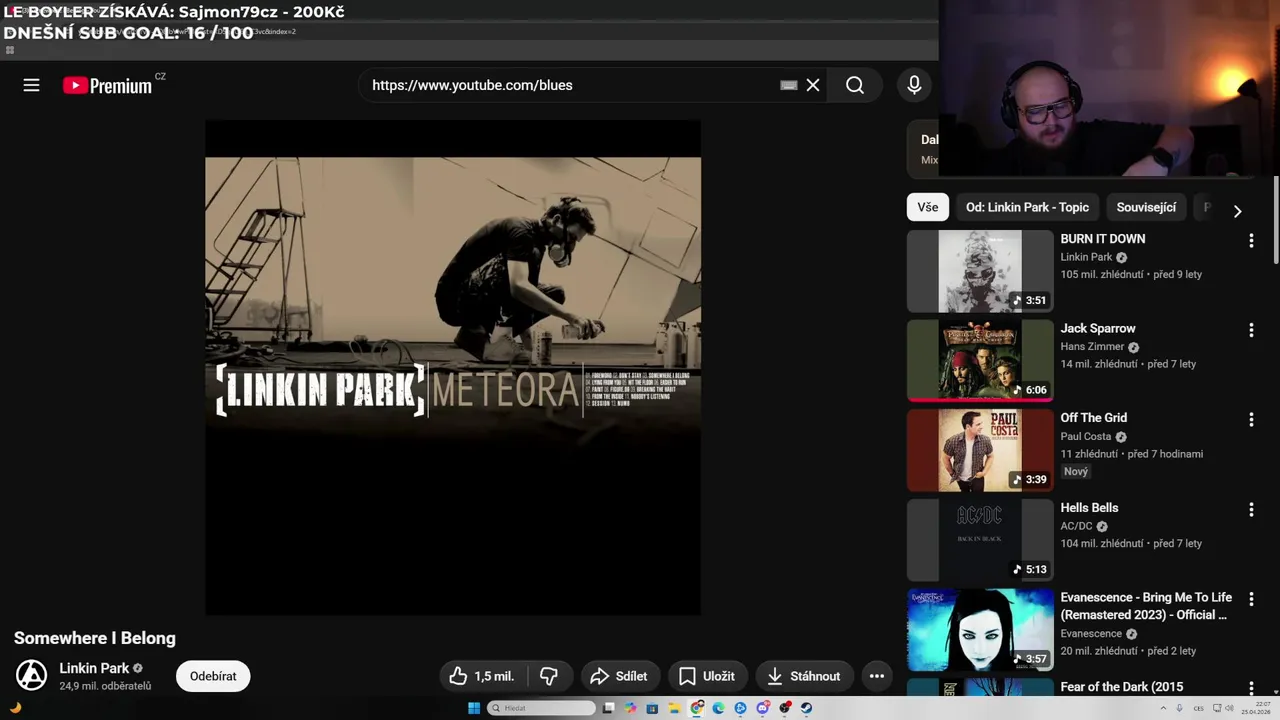Open more actions (three dots) under the video

pyautogui.click(x=877, y=676)
